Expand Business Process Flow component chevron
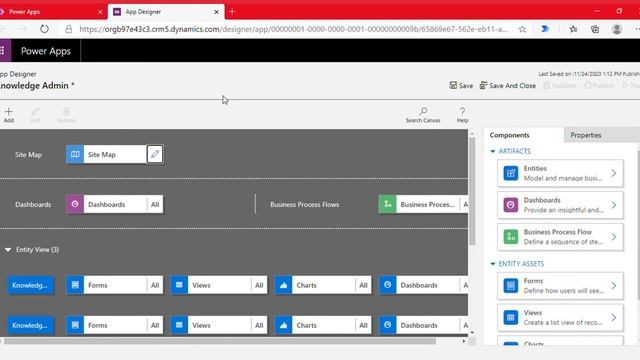 [x=613, y=237]
